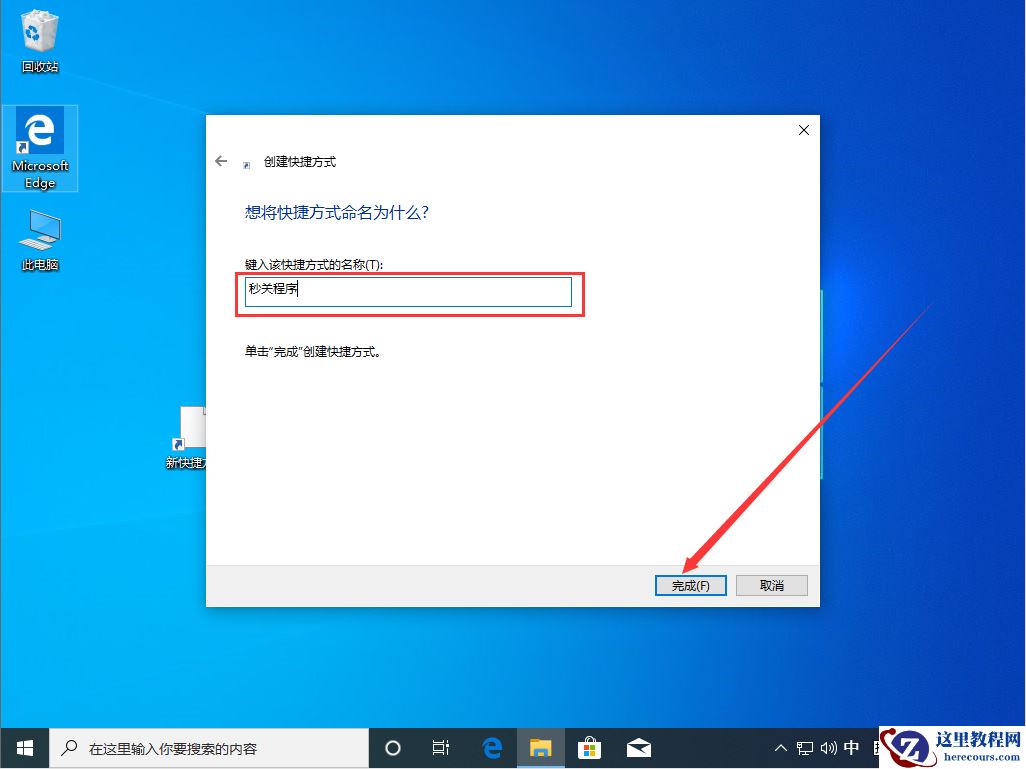Open Task View on the taskbar
Viewport: 1026px width, 769px height.
pos(441,747)
